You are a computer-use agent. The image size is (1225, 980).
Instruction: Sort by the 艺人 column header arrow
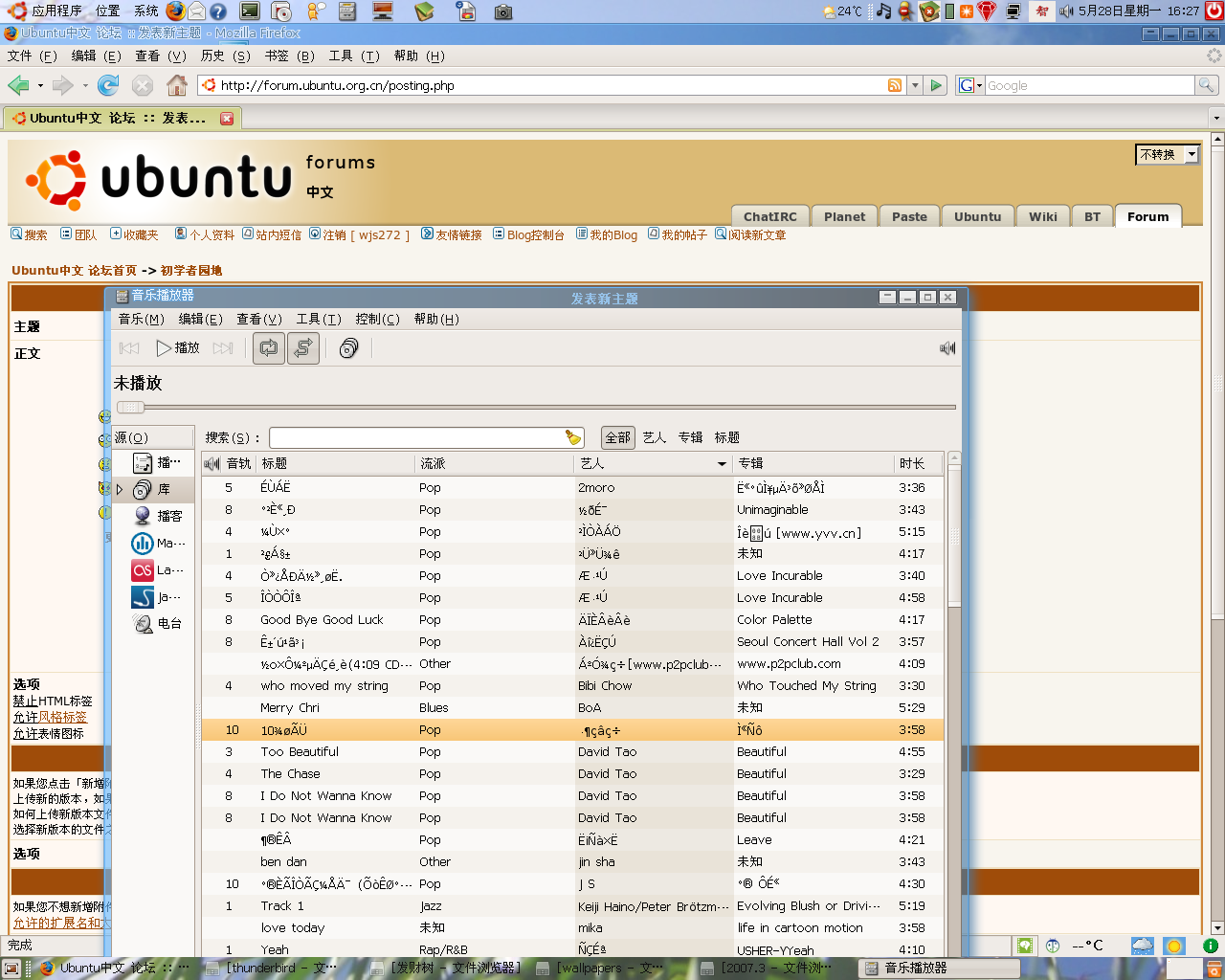pyautogui.click(x=722, y=464)
